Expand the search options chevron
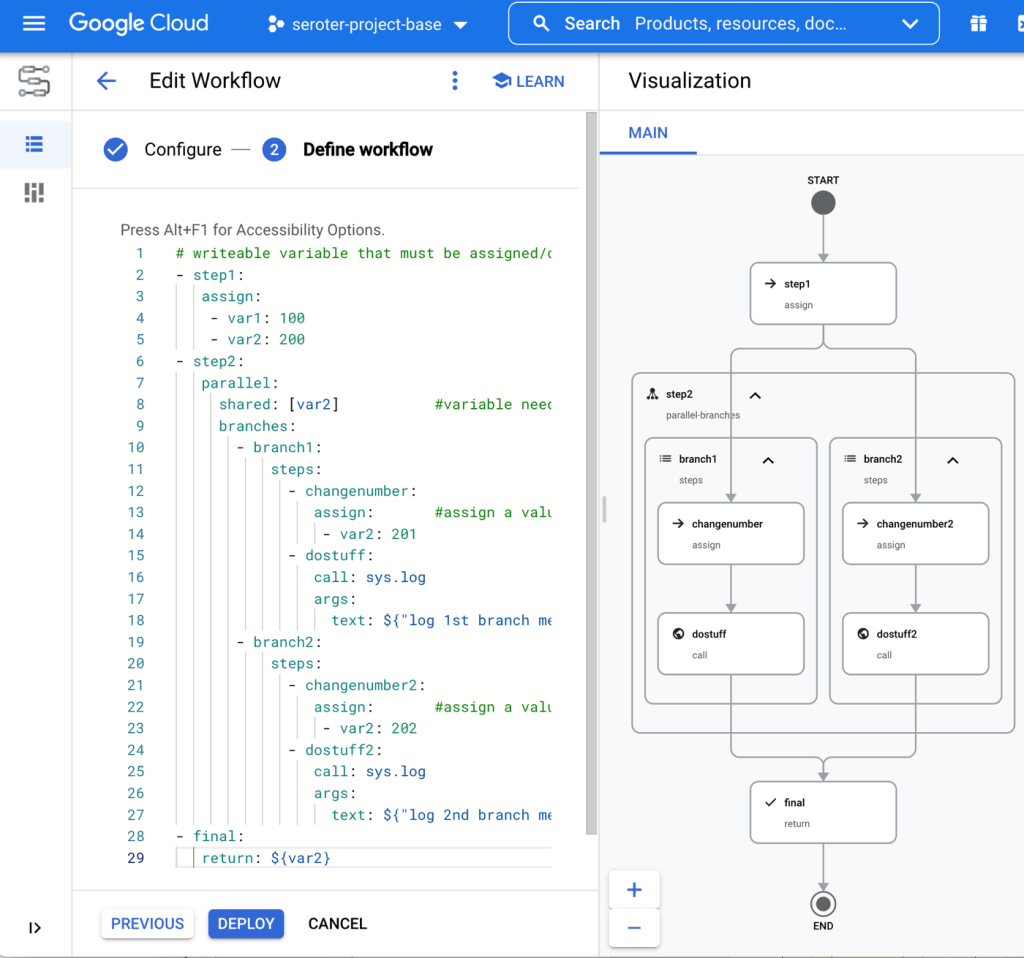 coord(908,23)
